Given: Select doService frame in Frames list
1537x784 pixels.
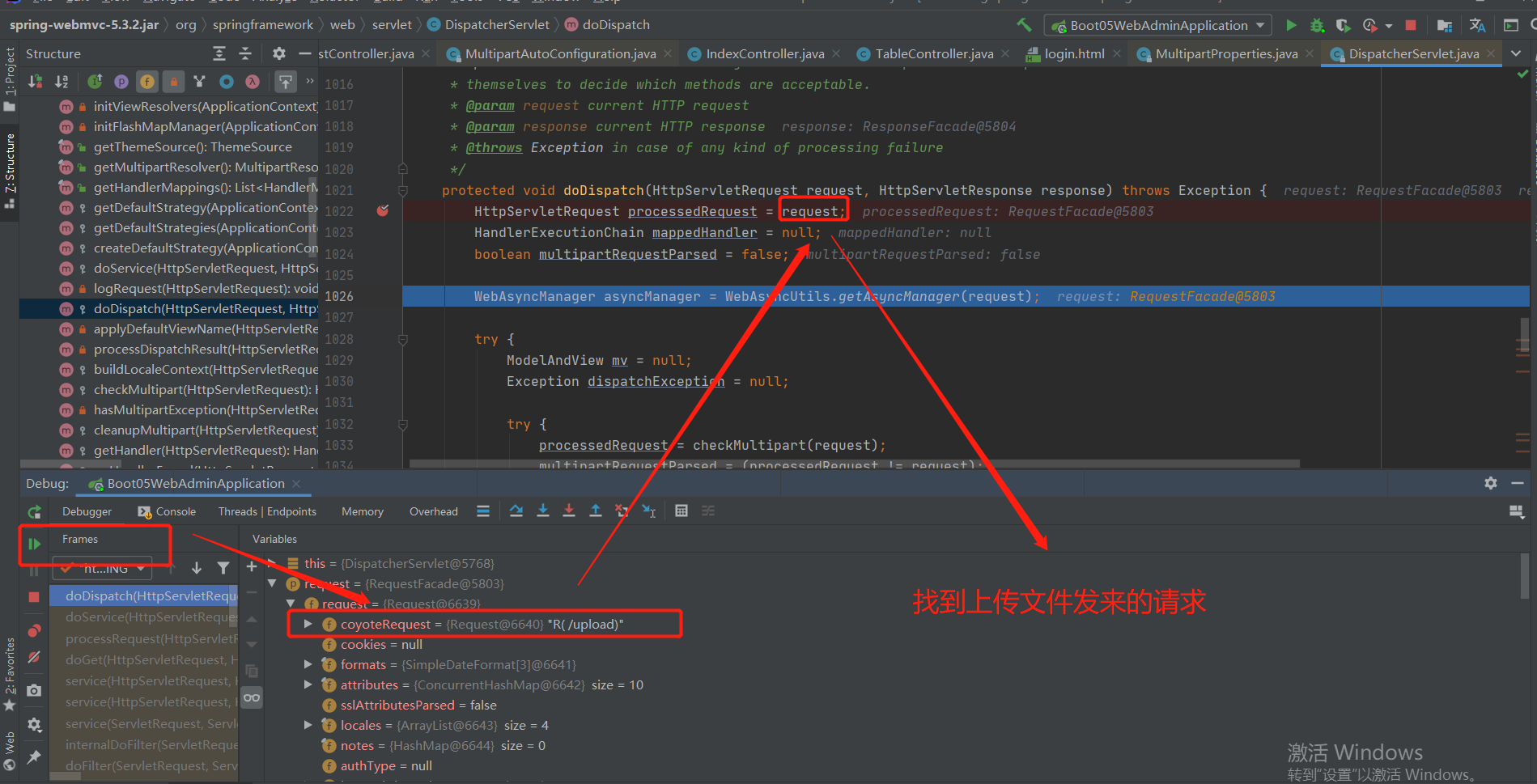Looking at the screenshot, I should coord(144,617).
